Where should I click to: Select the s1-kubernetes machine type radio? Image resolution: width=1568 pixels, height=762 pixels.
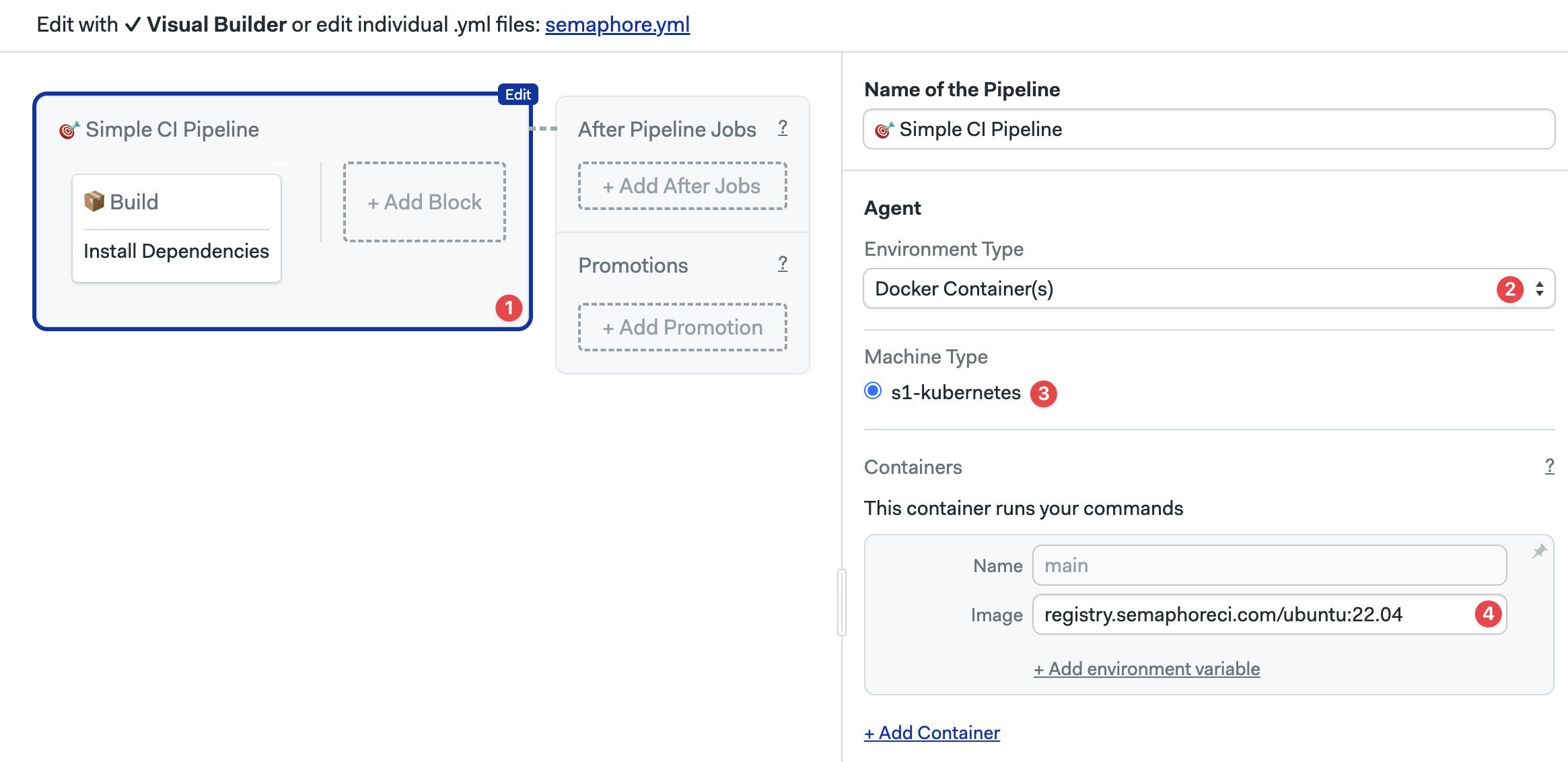click(873, 391)
